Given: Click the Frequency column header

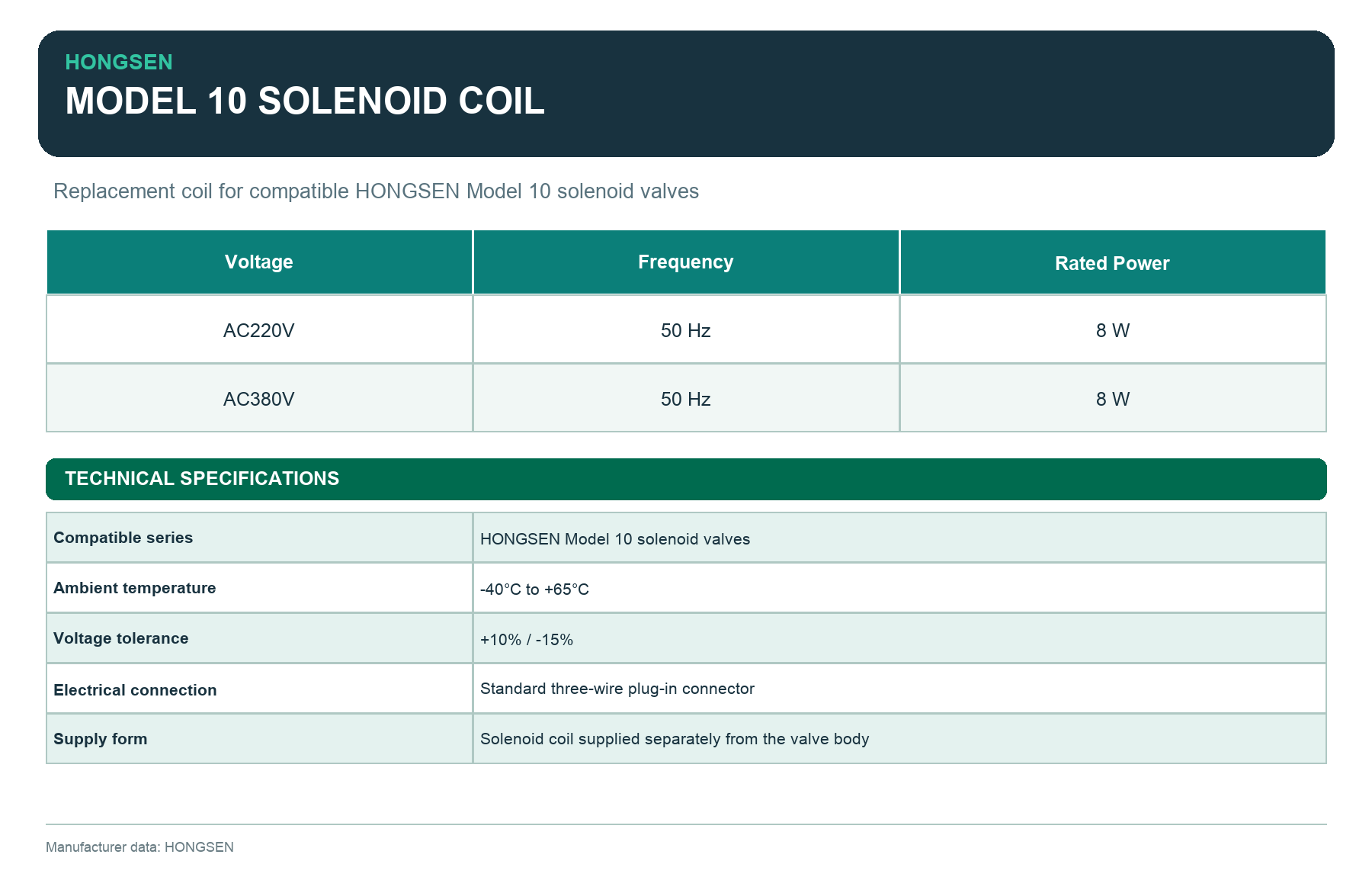Looking at the screenshot, I should point(686,262).
